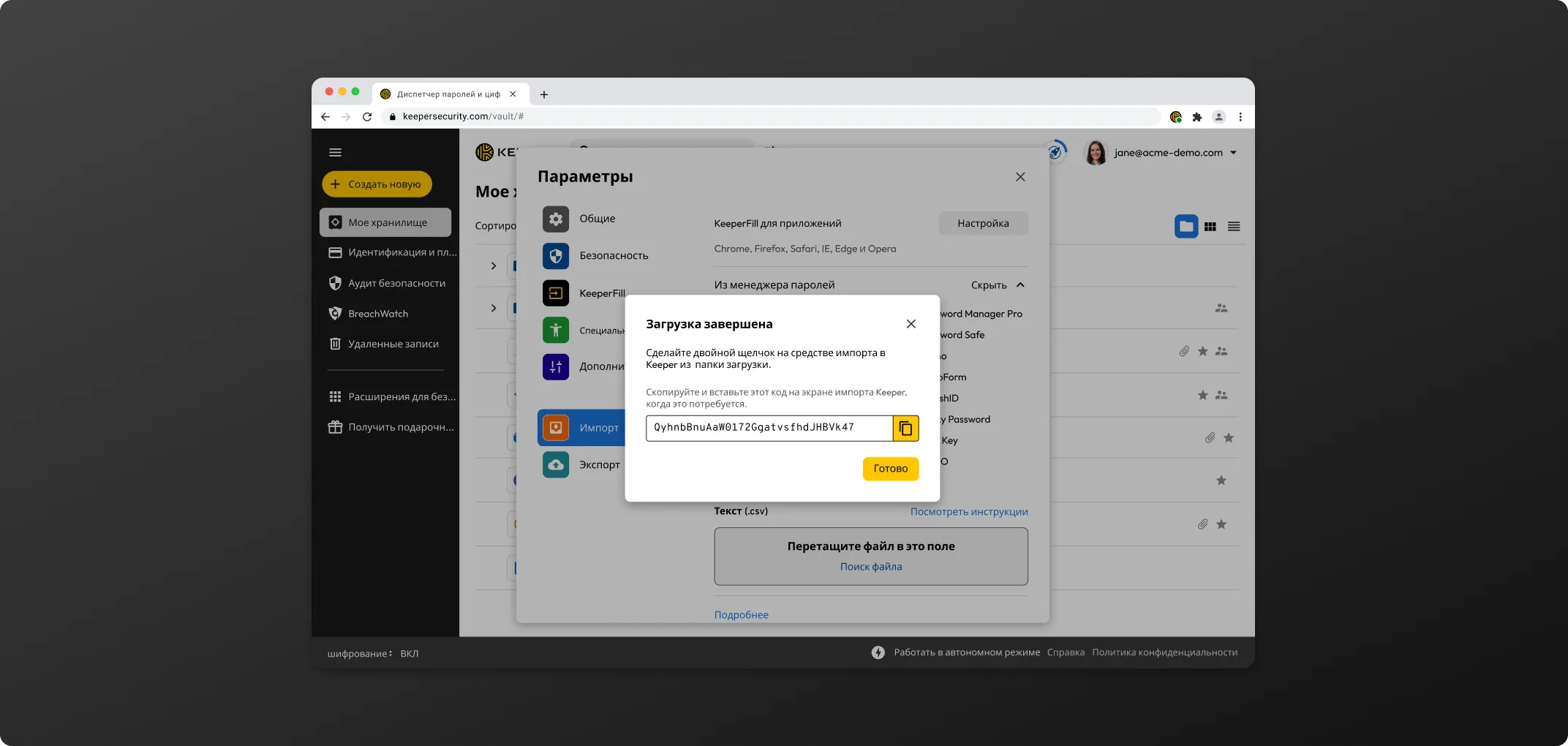Open Расширения для безопасности in sidebar
Image resolution: width=1568 pixels, height=746 pixels.
click(392, 396)
